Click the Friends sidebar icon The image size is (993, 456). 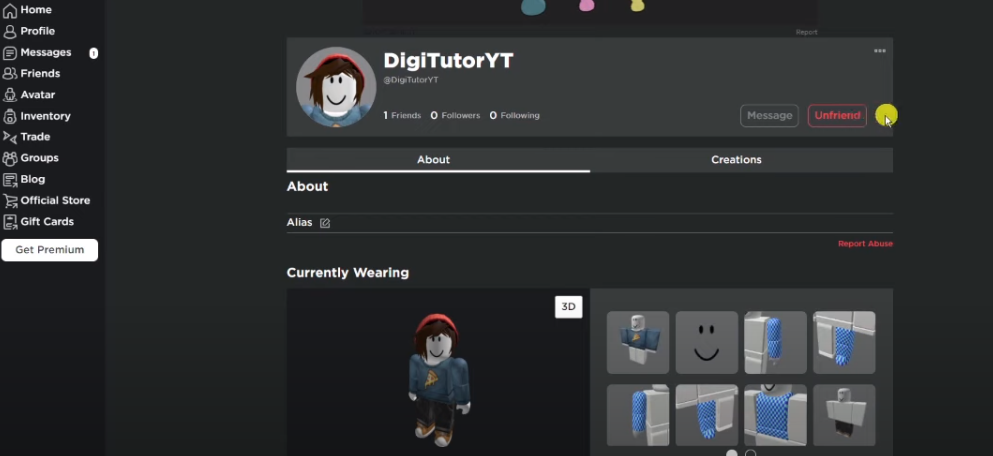click(9, 73)
